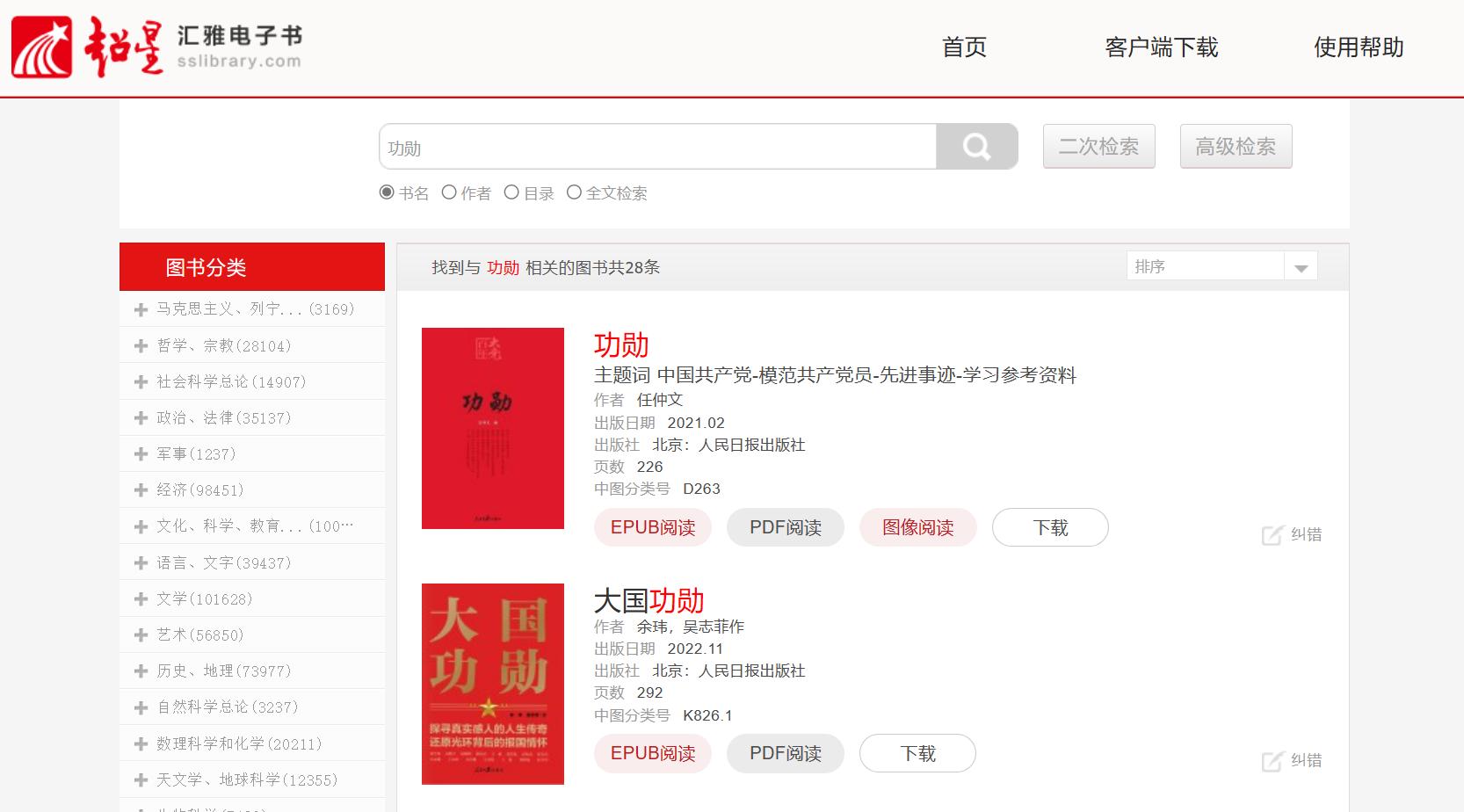Click plus icon beside 文学 category

tap(141, 599)
